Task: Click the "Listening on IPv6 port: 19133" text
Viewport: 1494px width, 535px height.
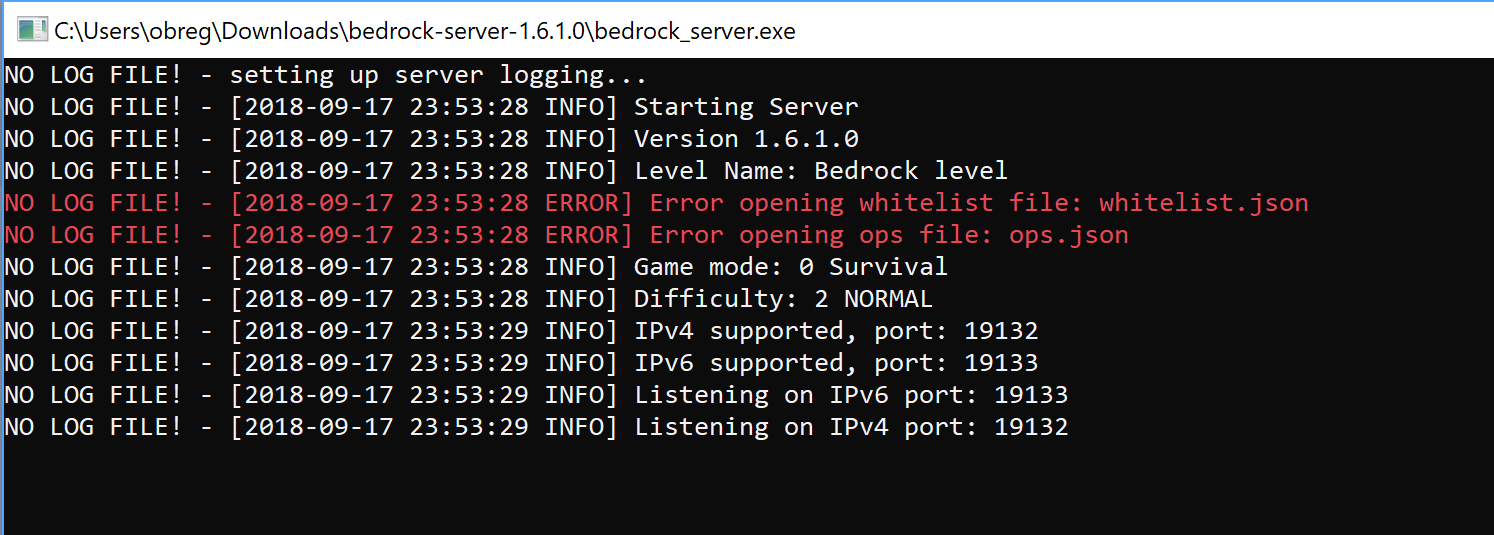Action: (850, 395)
